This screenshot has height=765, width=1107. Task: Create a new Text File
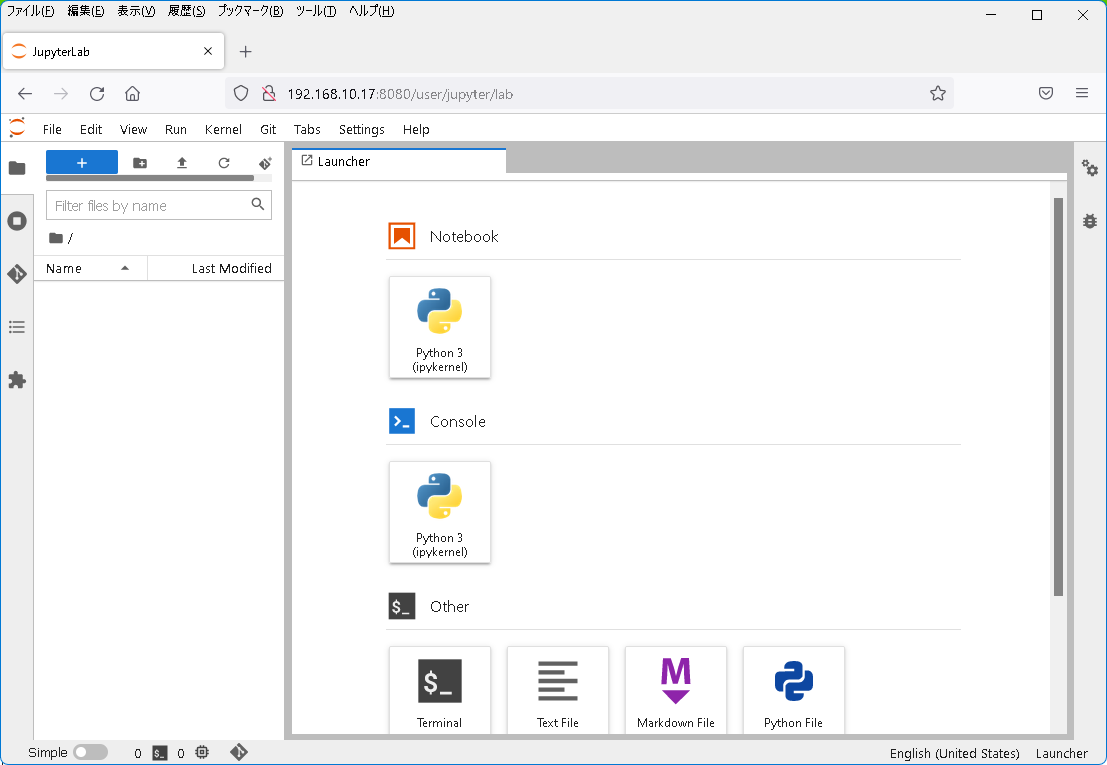[x=558, y=689]
